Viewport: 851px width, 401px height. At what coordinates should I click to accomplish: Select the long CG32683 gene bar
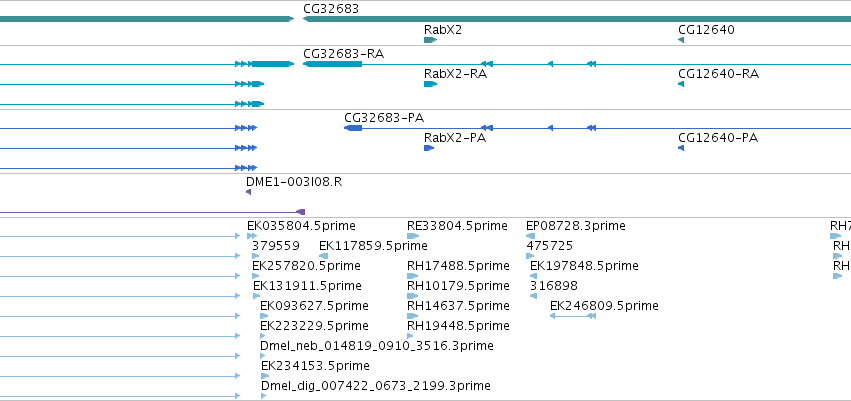[577, 19]
